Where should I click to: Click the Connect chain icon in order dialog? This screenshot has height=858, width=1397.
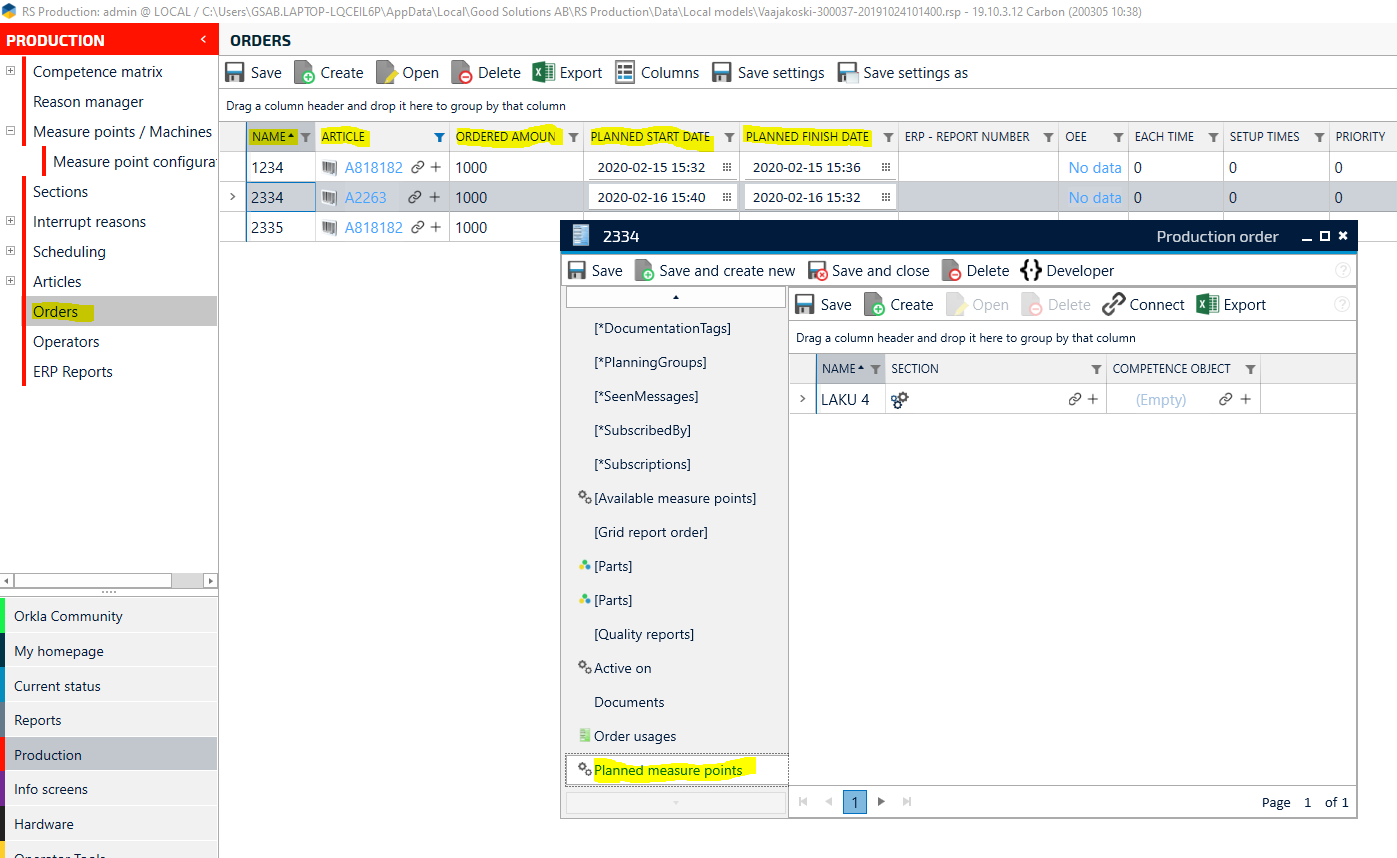click(1114, 305)
